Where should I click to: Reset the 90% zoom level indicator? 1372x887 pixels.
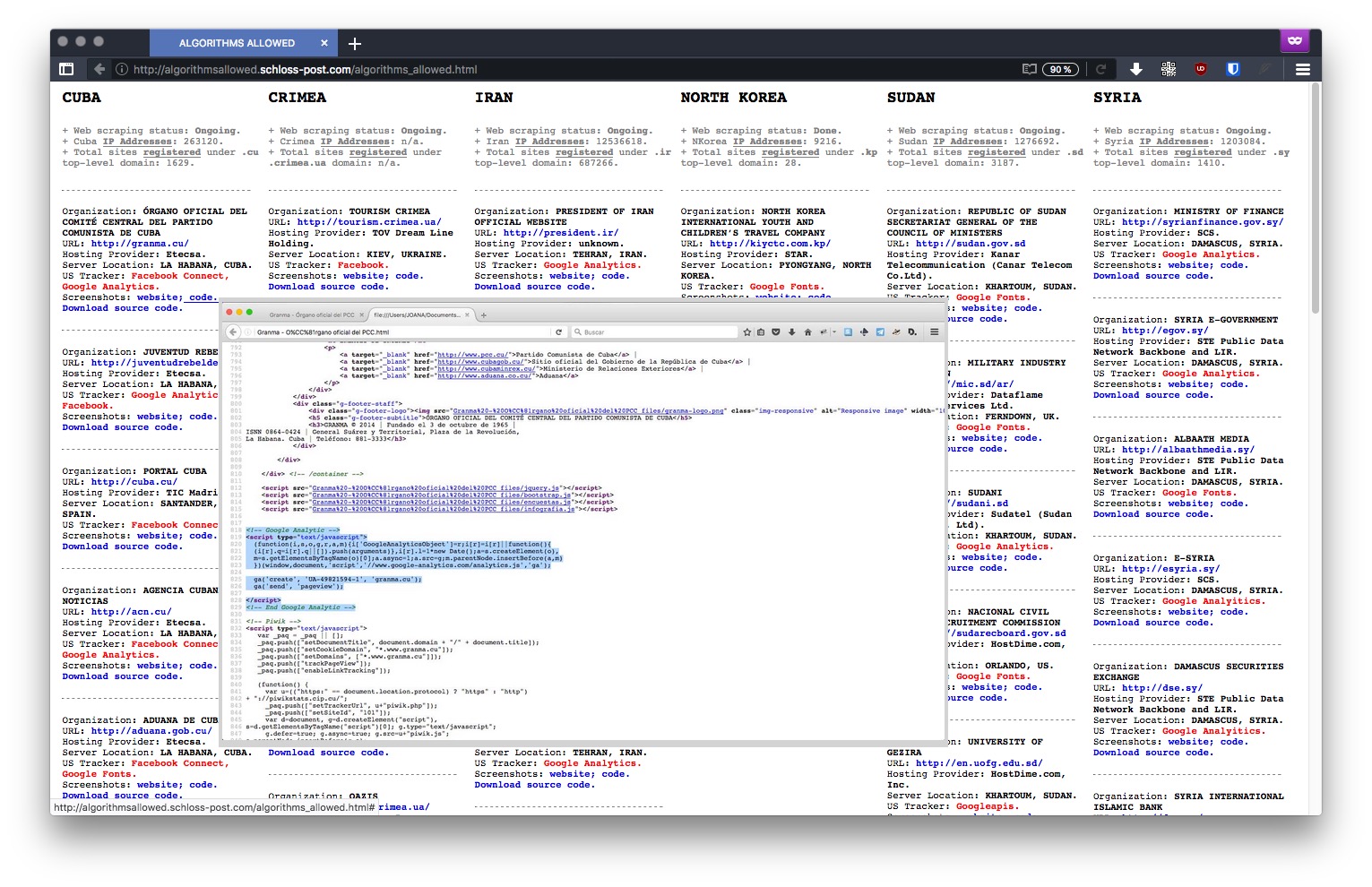tap(1060, 69)
